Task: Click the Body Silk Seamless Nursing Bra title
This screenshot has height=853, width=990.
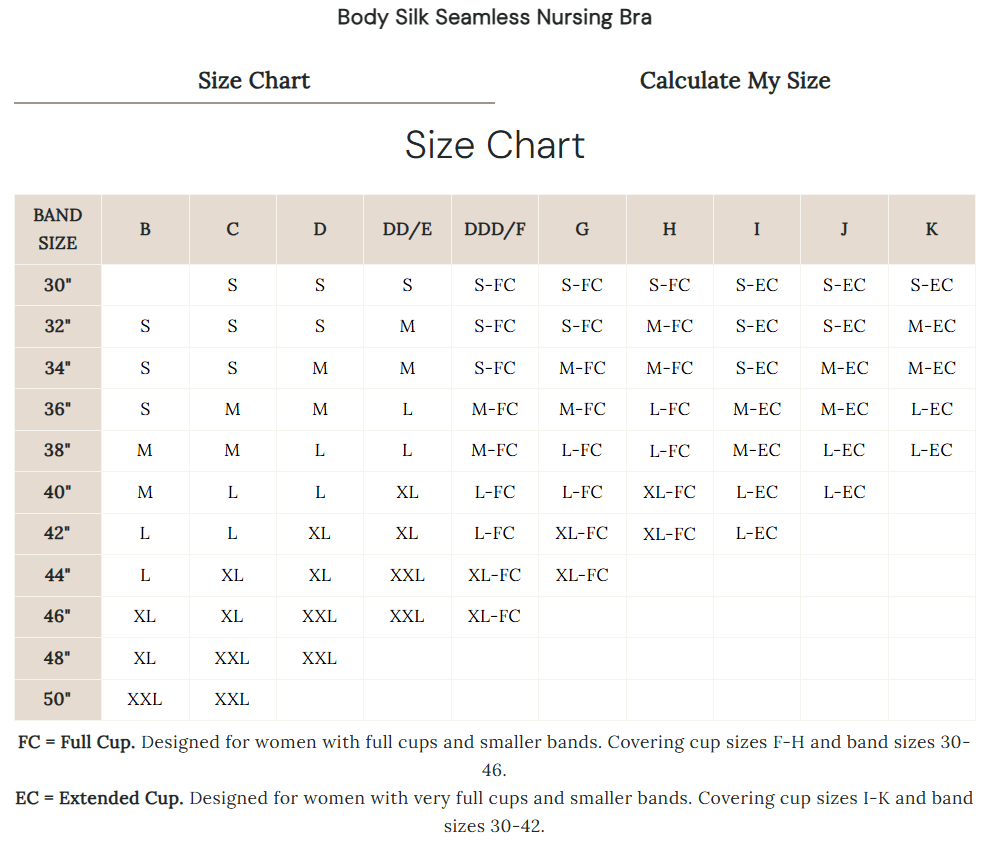Action: pos(494,17)
